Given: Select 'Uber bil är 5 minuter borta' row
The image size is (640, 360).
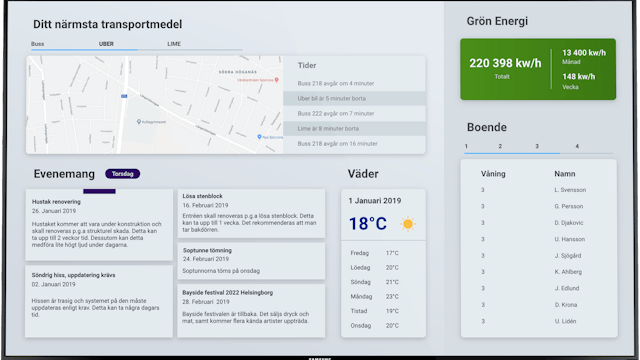Looking at the screenshot, I should (x=354, y=98).
